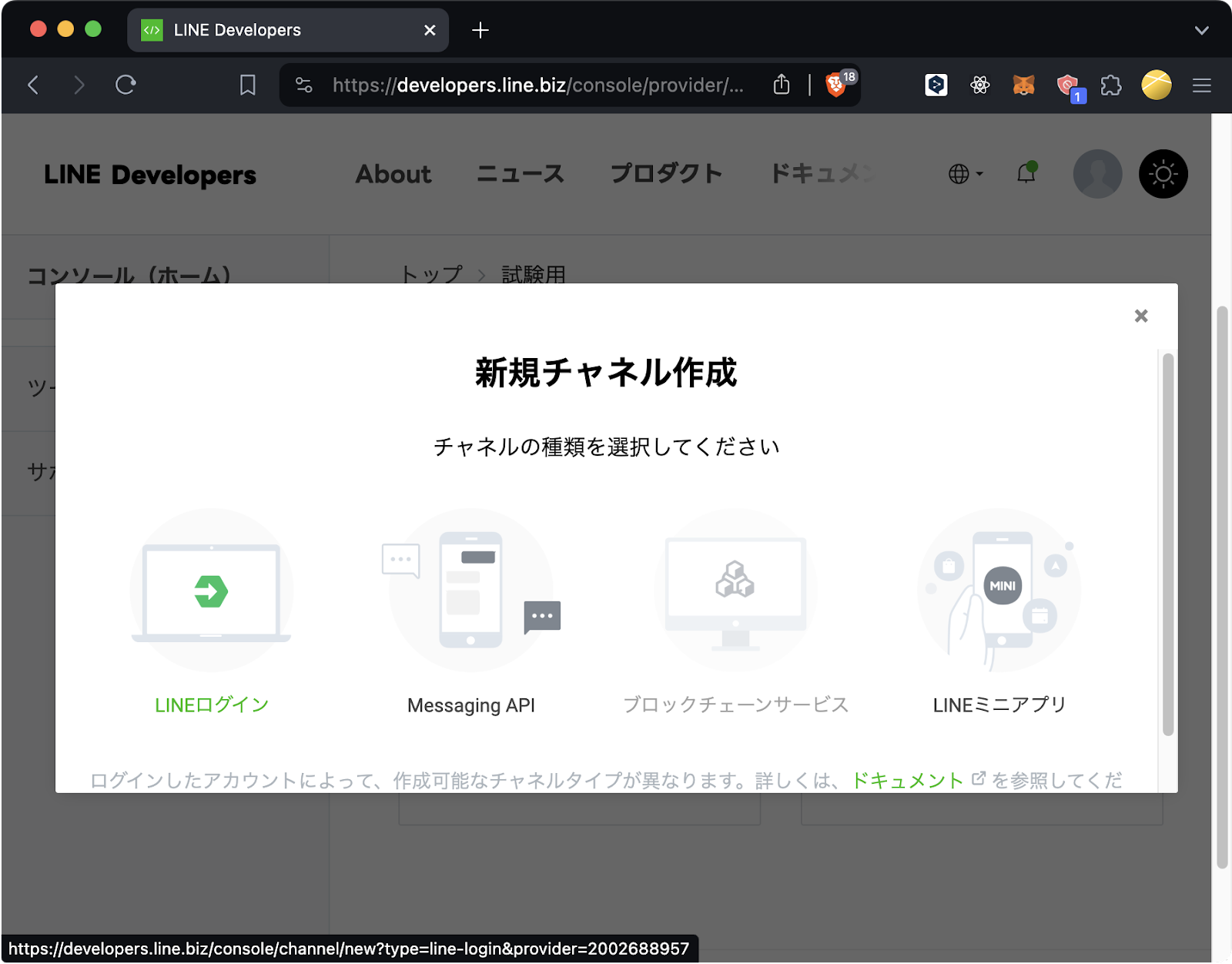Click the page's vertical scrollbar

(1222, 588)
